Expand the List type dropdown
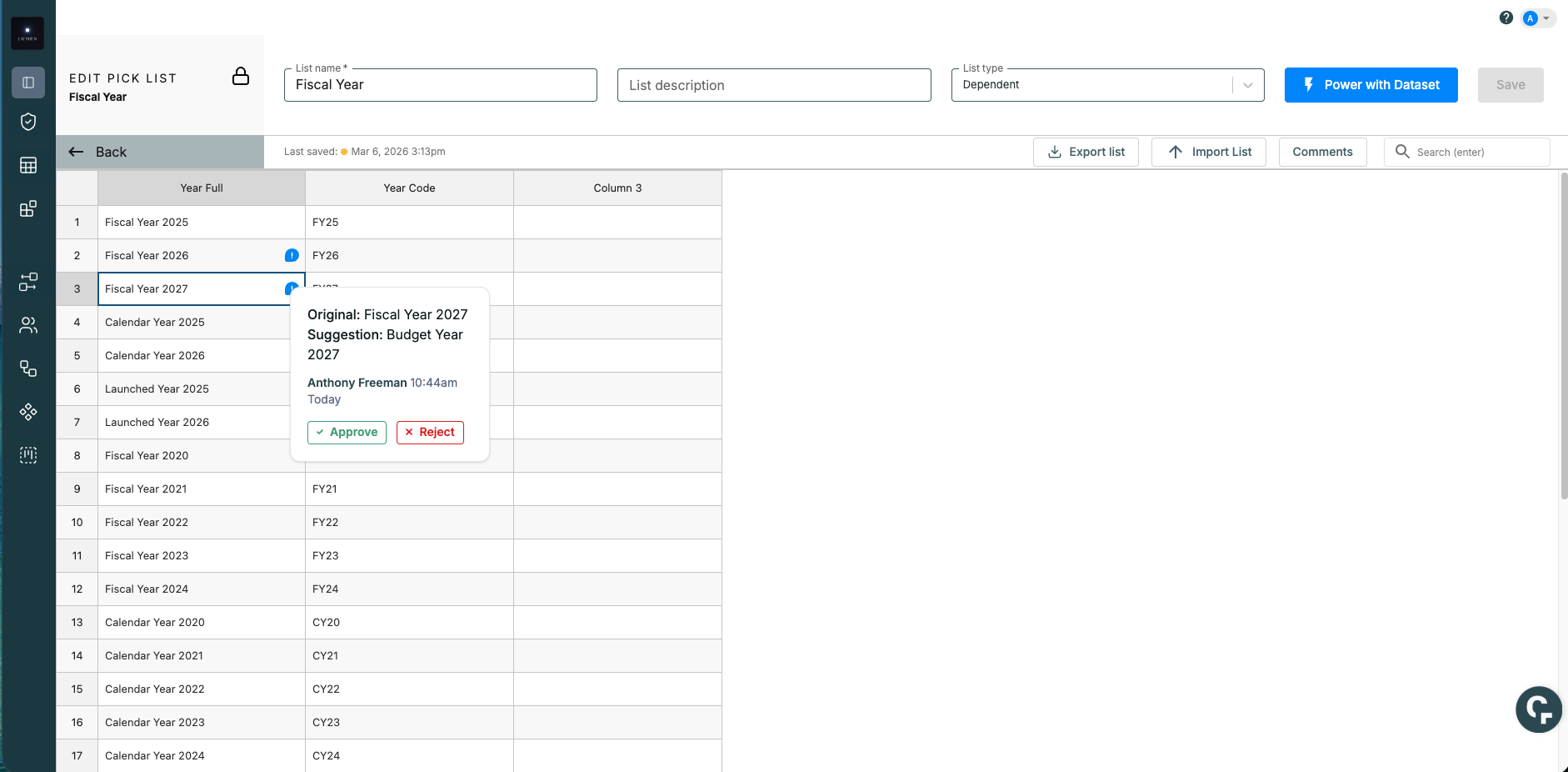This screenshot has height=772, width=1568. click(x=1247, y=85)
